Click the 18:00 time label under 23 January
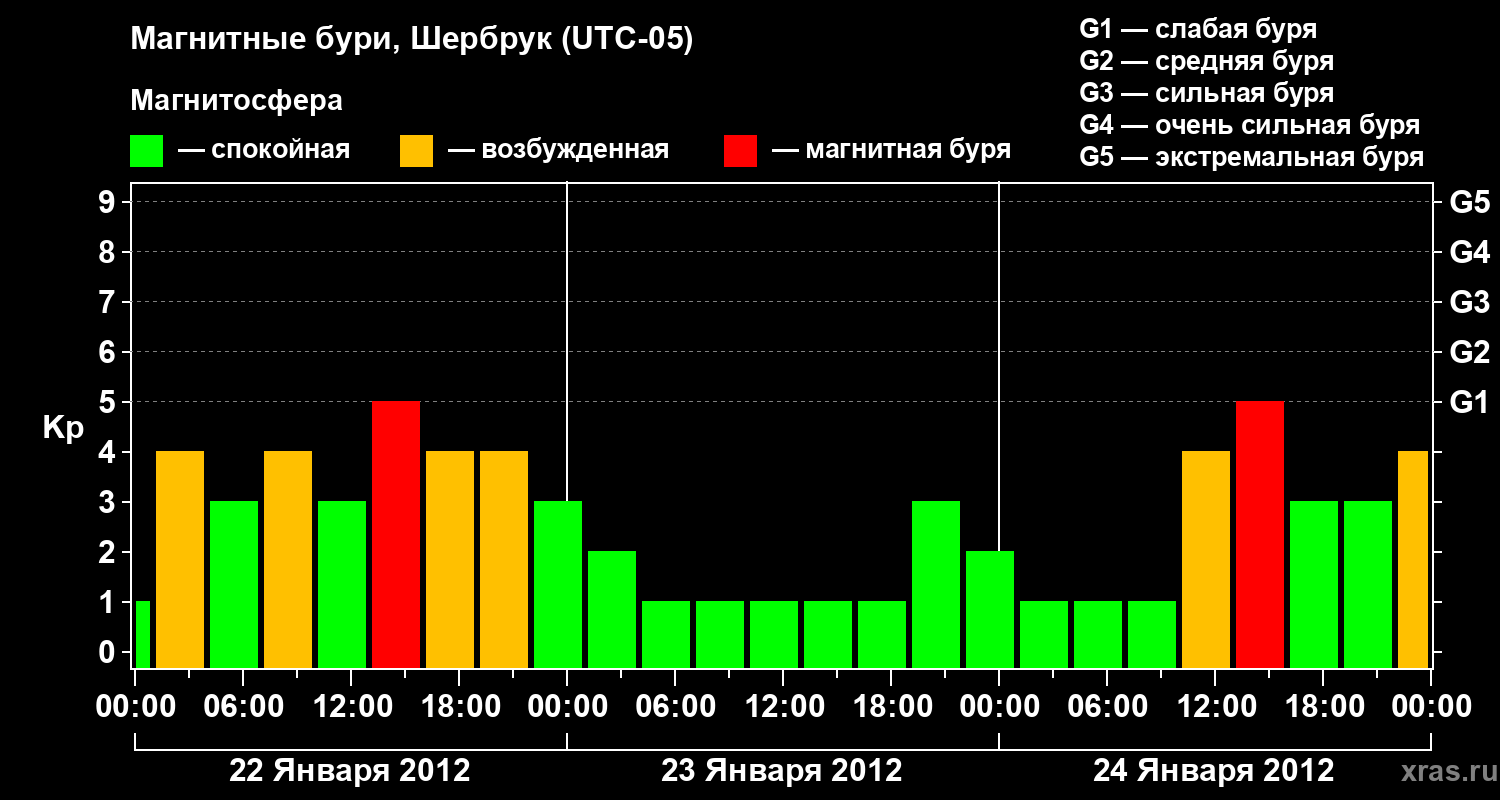The height and width of the screenshot is (800, 1500). pyautogui.click(x=891, y=707)
